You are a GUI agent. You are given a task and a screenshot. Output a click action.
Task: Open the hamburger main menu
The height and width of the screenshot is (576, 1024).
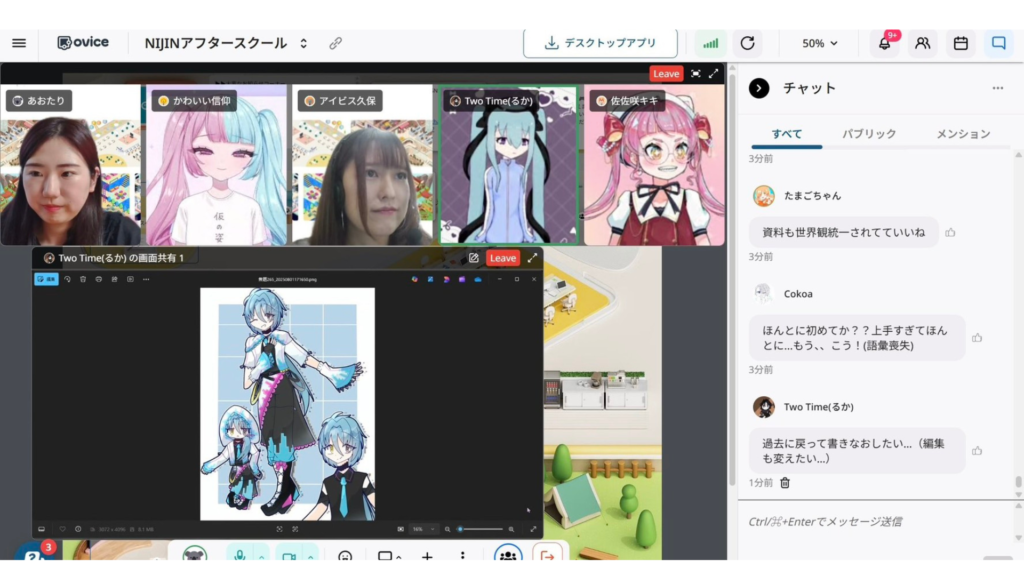tap(19, 43)
